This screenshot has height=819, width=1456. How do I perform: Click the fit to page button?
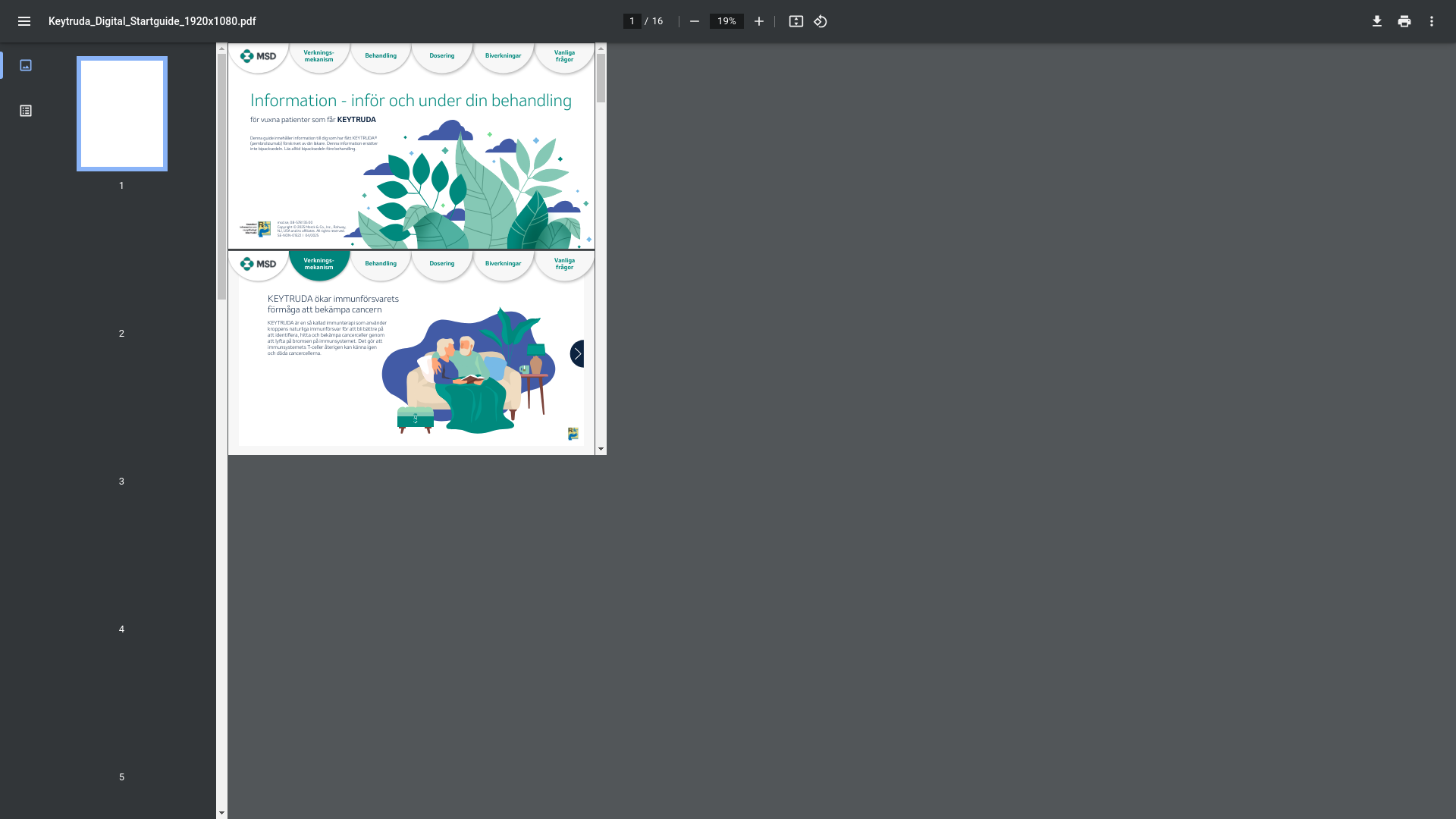pos(796,21)
